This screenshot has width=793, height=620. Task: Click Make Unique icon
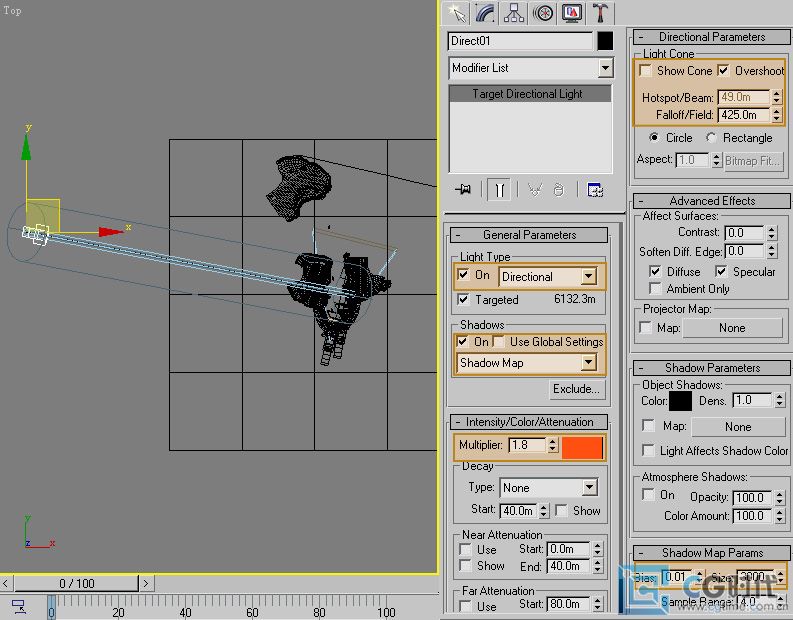535,190
